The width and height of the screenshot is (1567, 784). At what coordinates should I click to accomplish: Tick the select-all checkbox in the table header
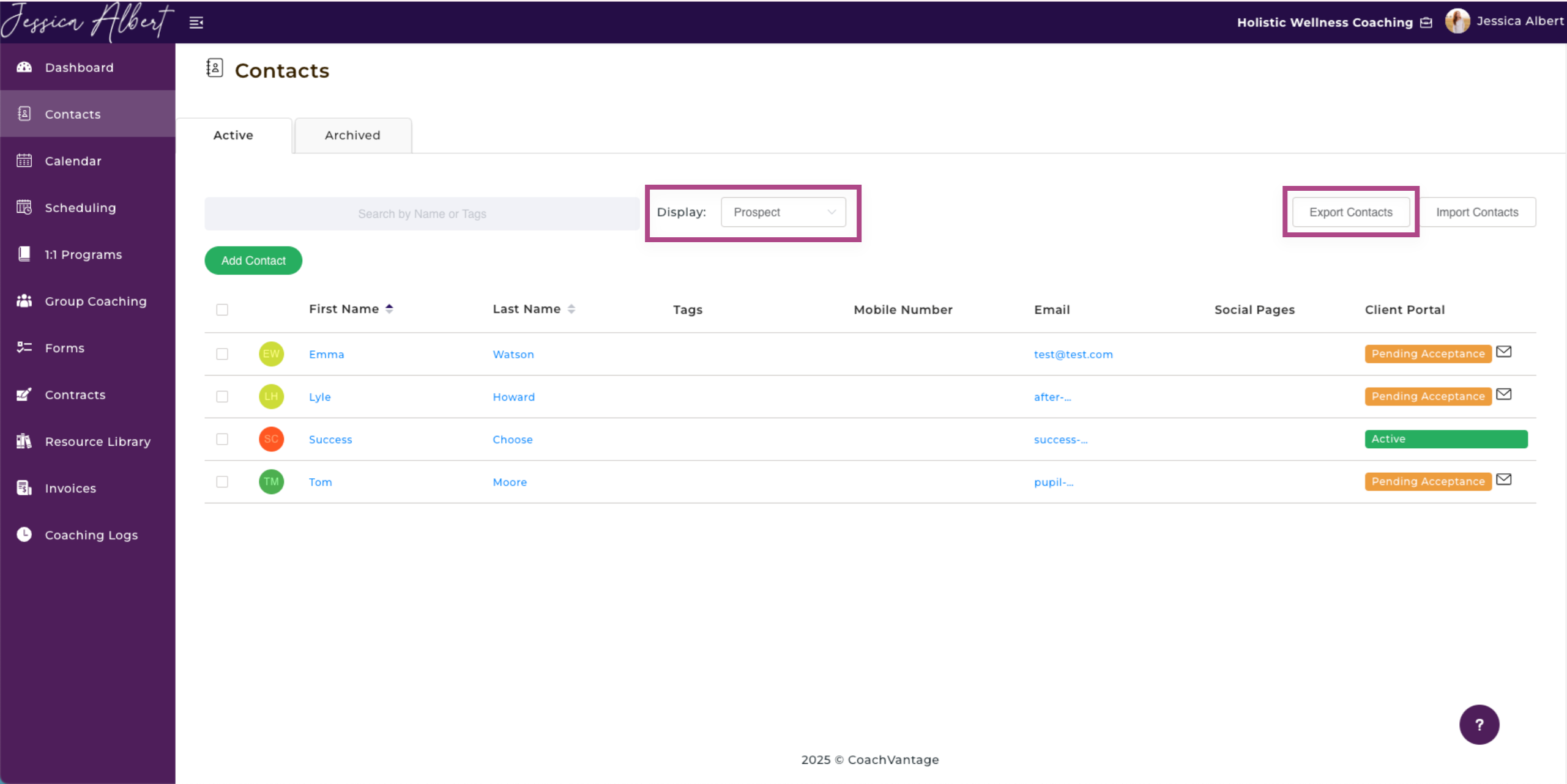click(x=222, y=310)
